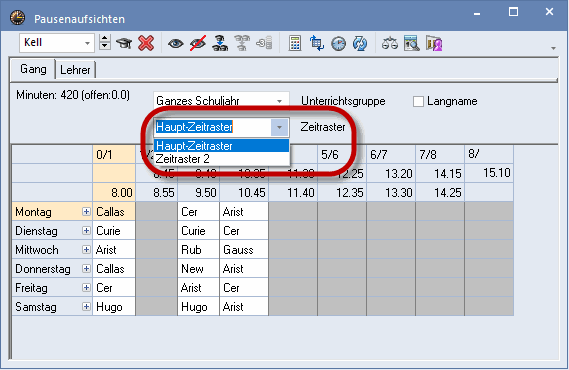Switch to the Lehrer tab
This screenshot has width=569, height=370.
75,70
